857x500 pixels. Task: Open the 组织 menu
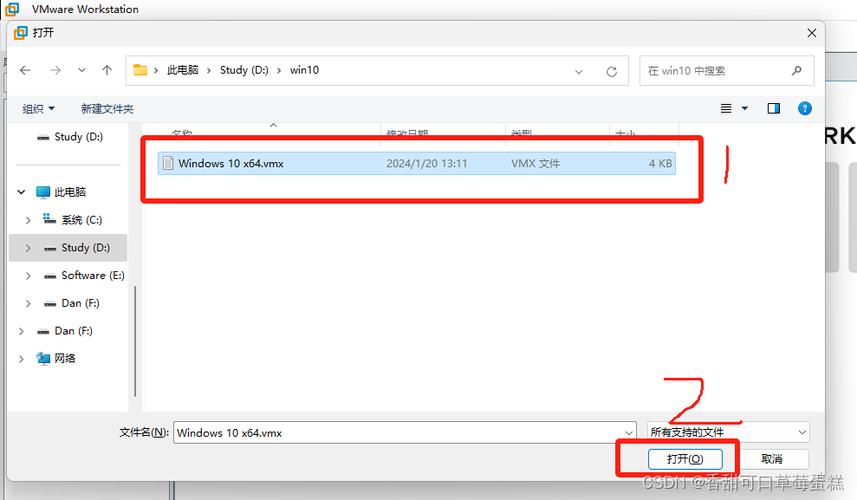click(x=38, y=109)
